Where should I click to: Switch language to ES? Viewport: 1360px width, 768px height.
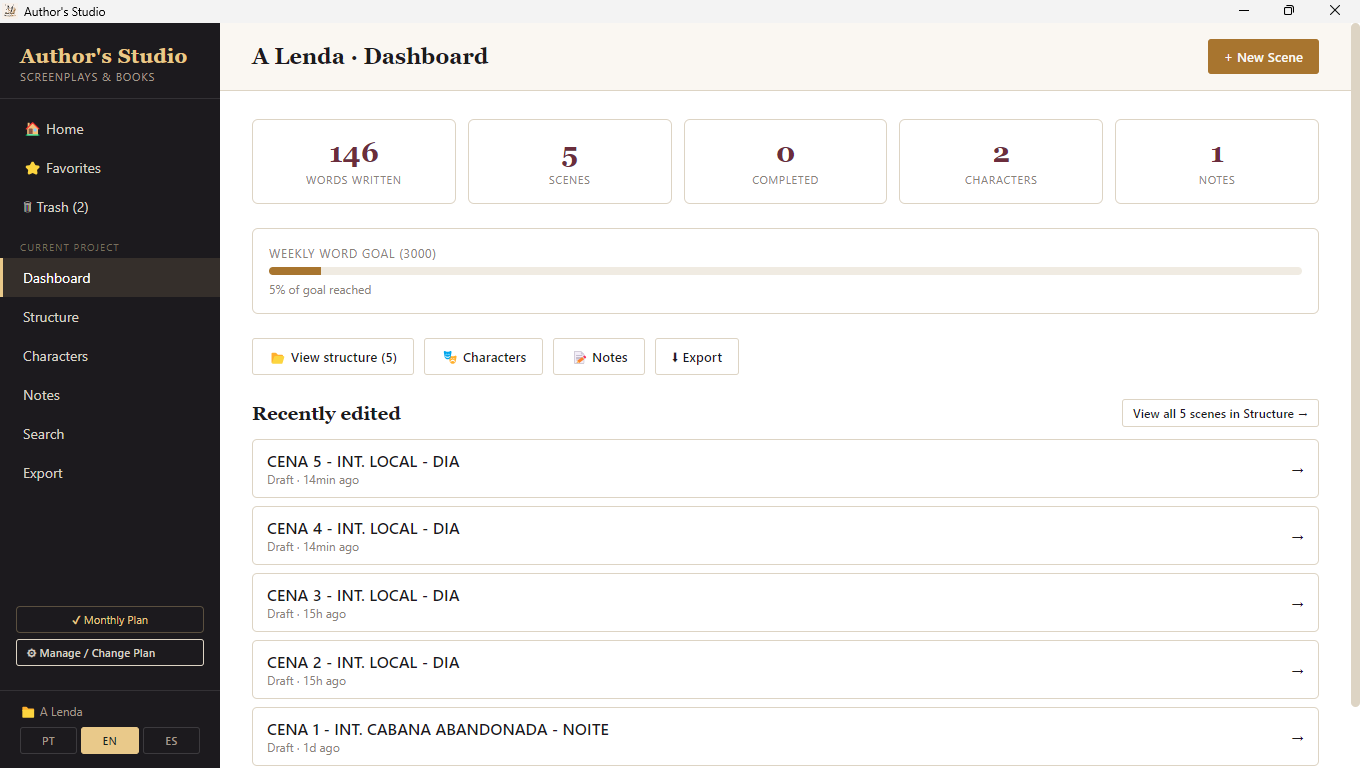point(171,741)
